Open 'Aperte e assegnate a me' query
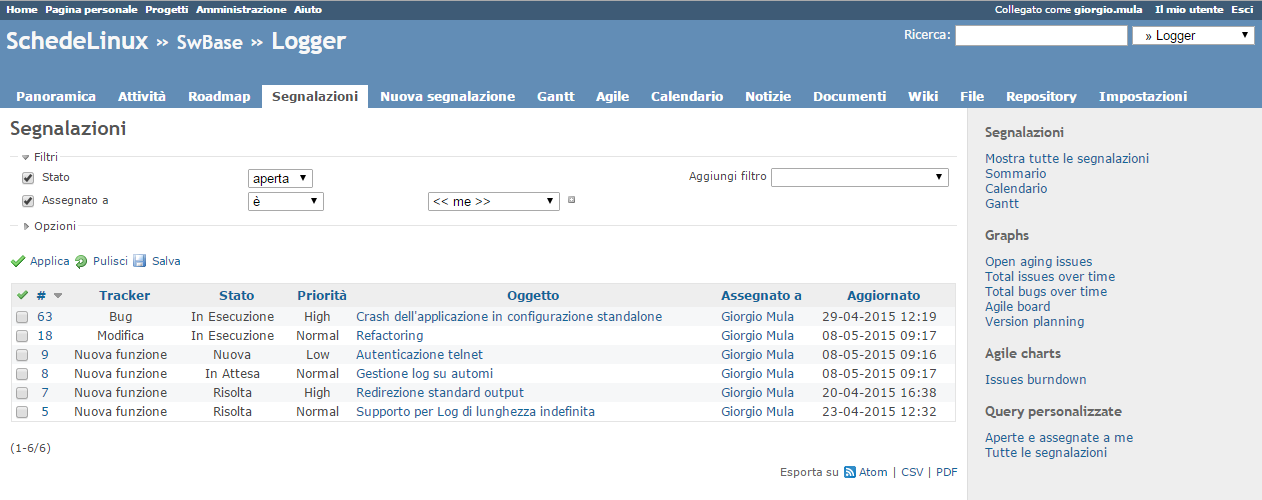Screen dimensions: 1262x500 [1059, 438]
